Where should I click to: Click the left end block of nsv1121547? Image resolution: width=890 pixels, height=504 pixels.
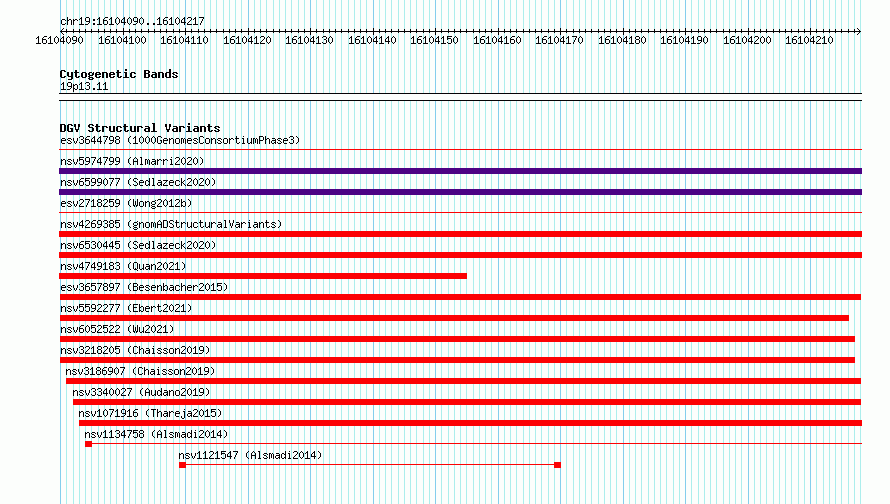click(182, 465)
